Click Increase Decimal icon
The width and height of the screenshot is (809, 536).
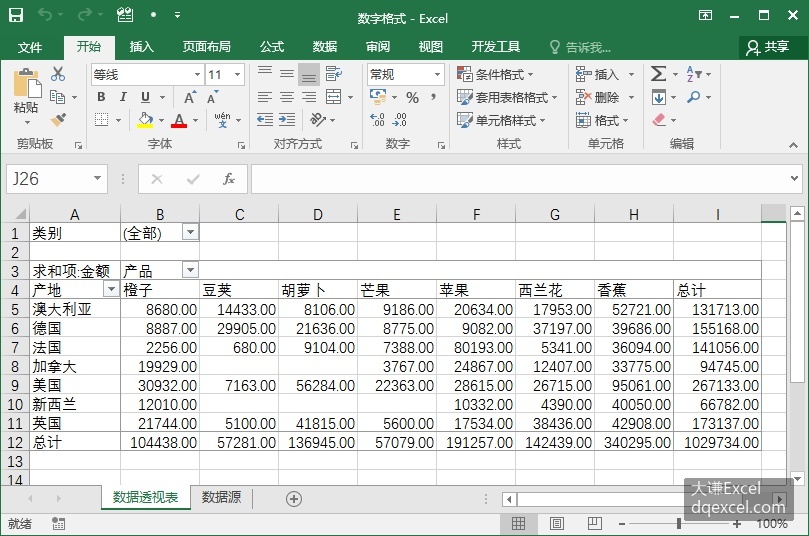click(377, 120)
